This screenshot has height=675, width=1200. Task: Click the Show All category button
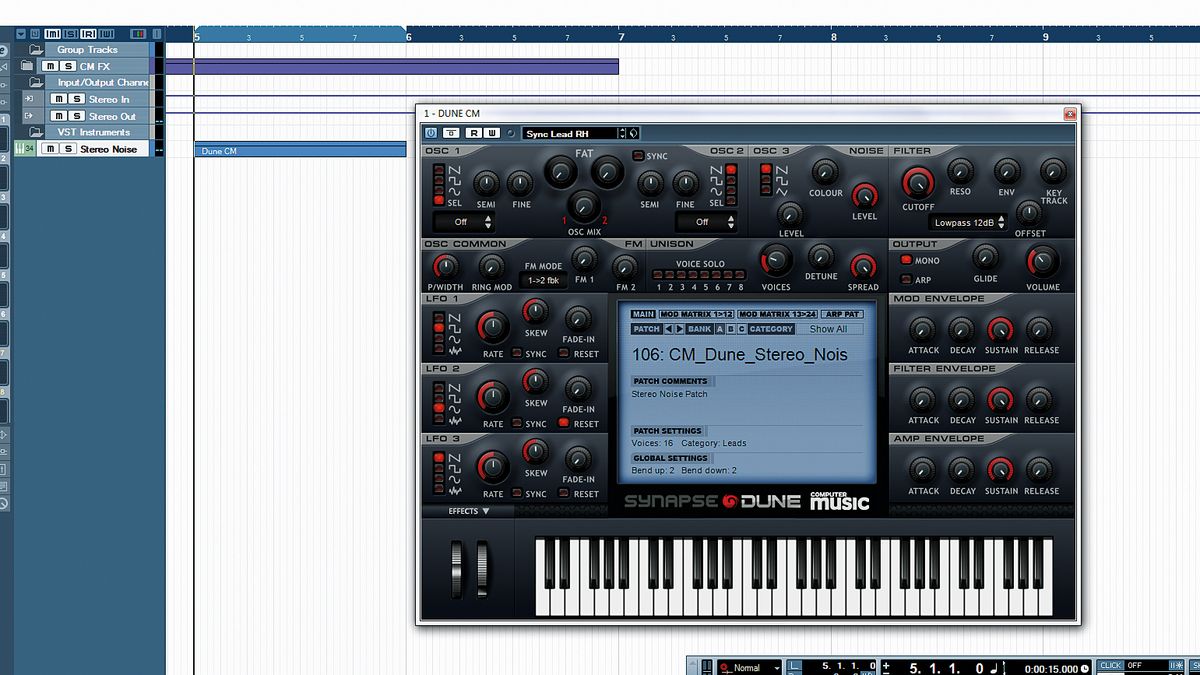[x=829, y=328]
